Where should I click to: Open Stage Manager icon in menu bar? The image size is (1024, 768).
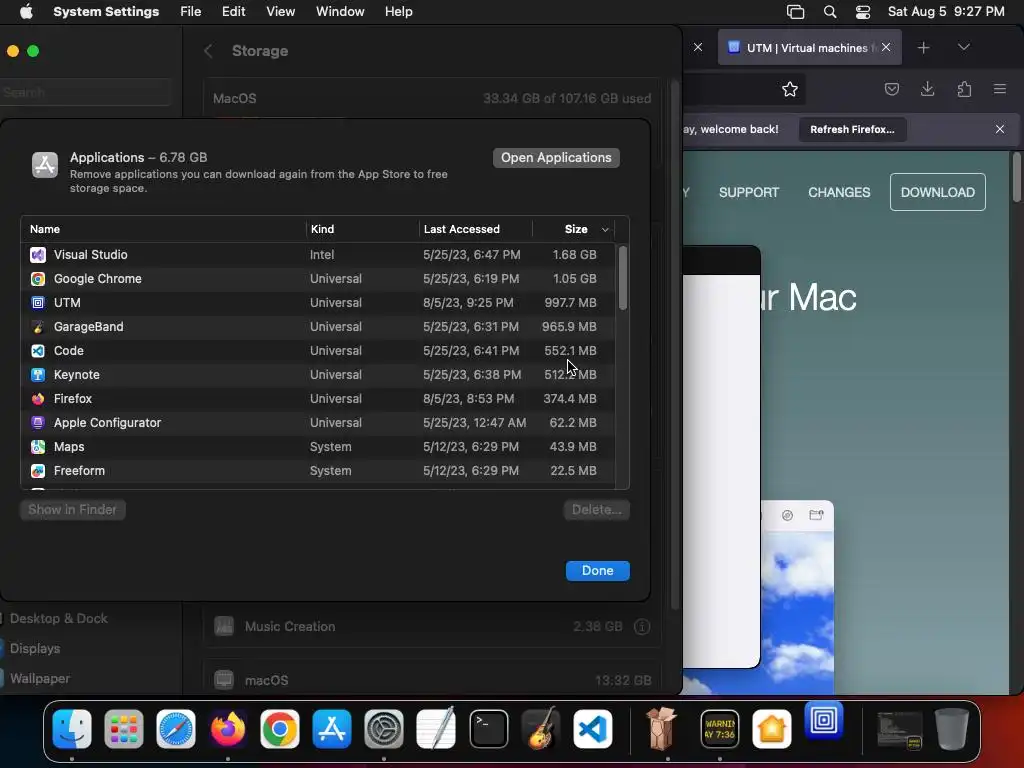[795, 12]
